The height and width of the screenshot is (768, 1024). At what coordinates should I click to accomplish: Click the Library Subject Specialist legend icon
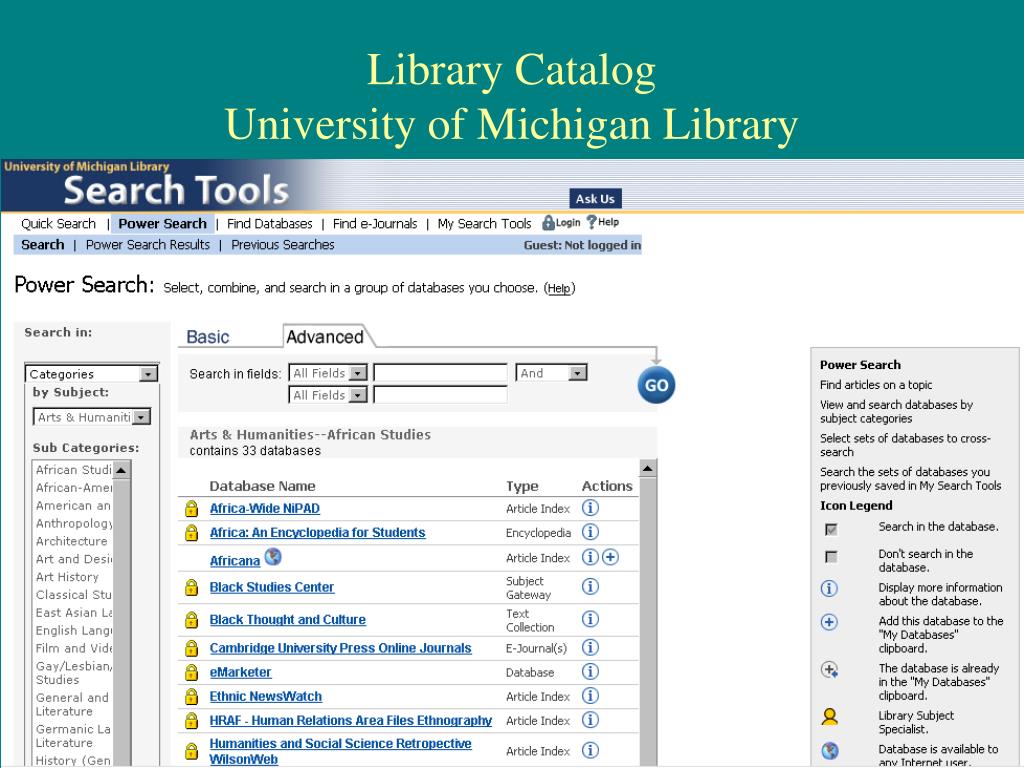pyautogui.click(x=829, y=717)
